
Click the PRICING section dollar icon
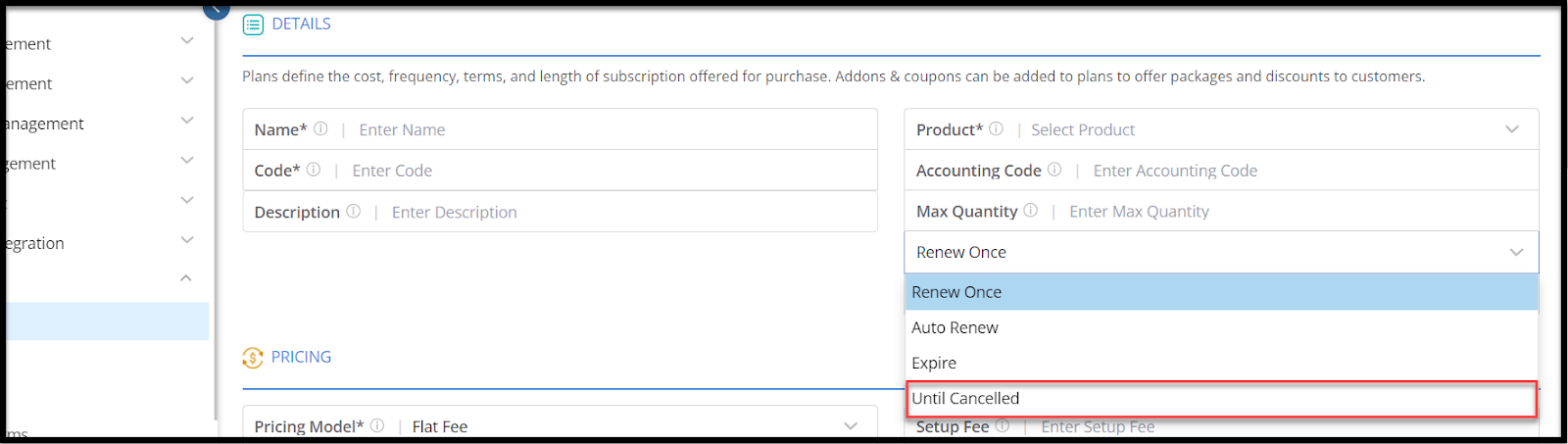click(x=253, y=358)
